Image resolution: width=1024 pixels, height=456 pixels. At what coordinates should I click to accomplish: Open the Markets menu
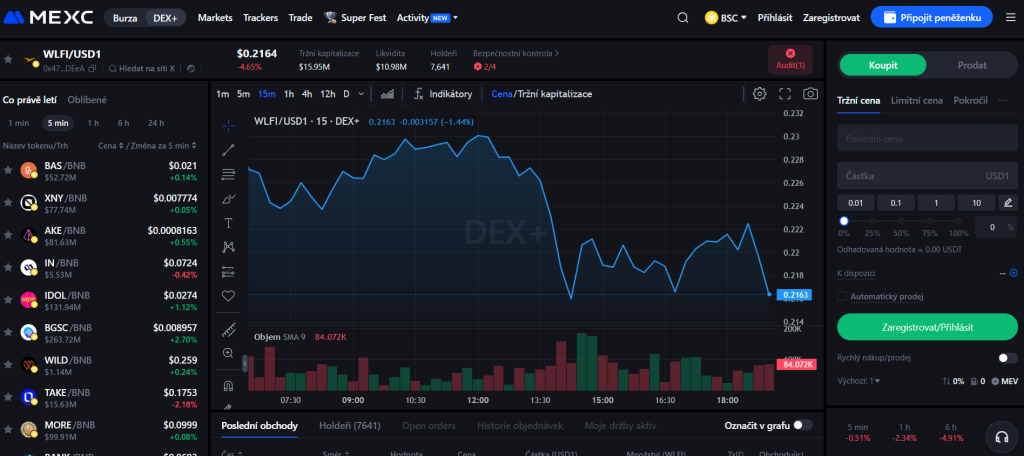[x=215, y=18]
